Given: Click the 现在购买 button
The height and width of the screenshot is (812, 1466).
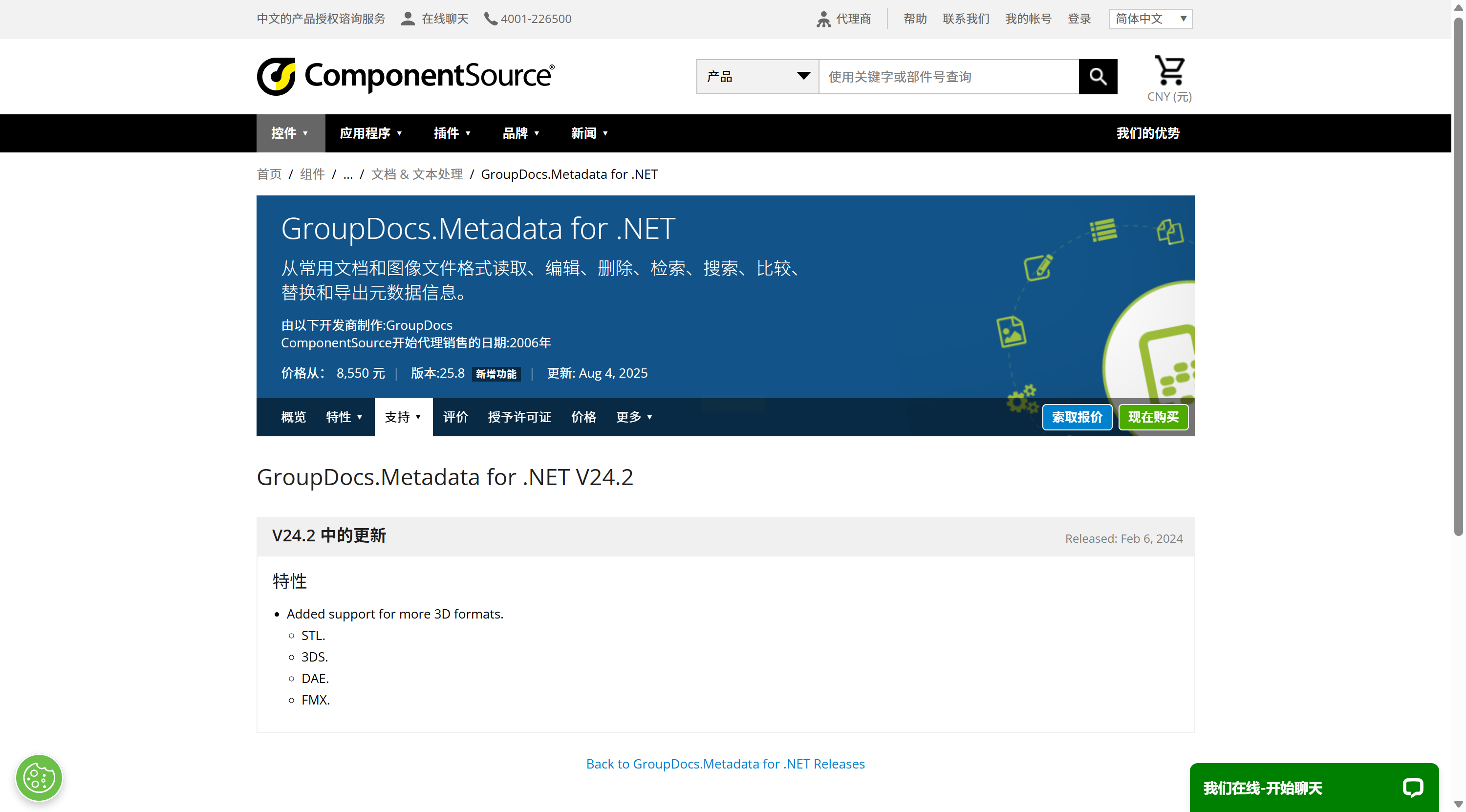Looking at the screenshot, I should pos(1153,417).
